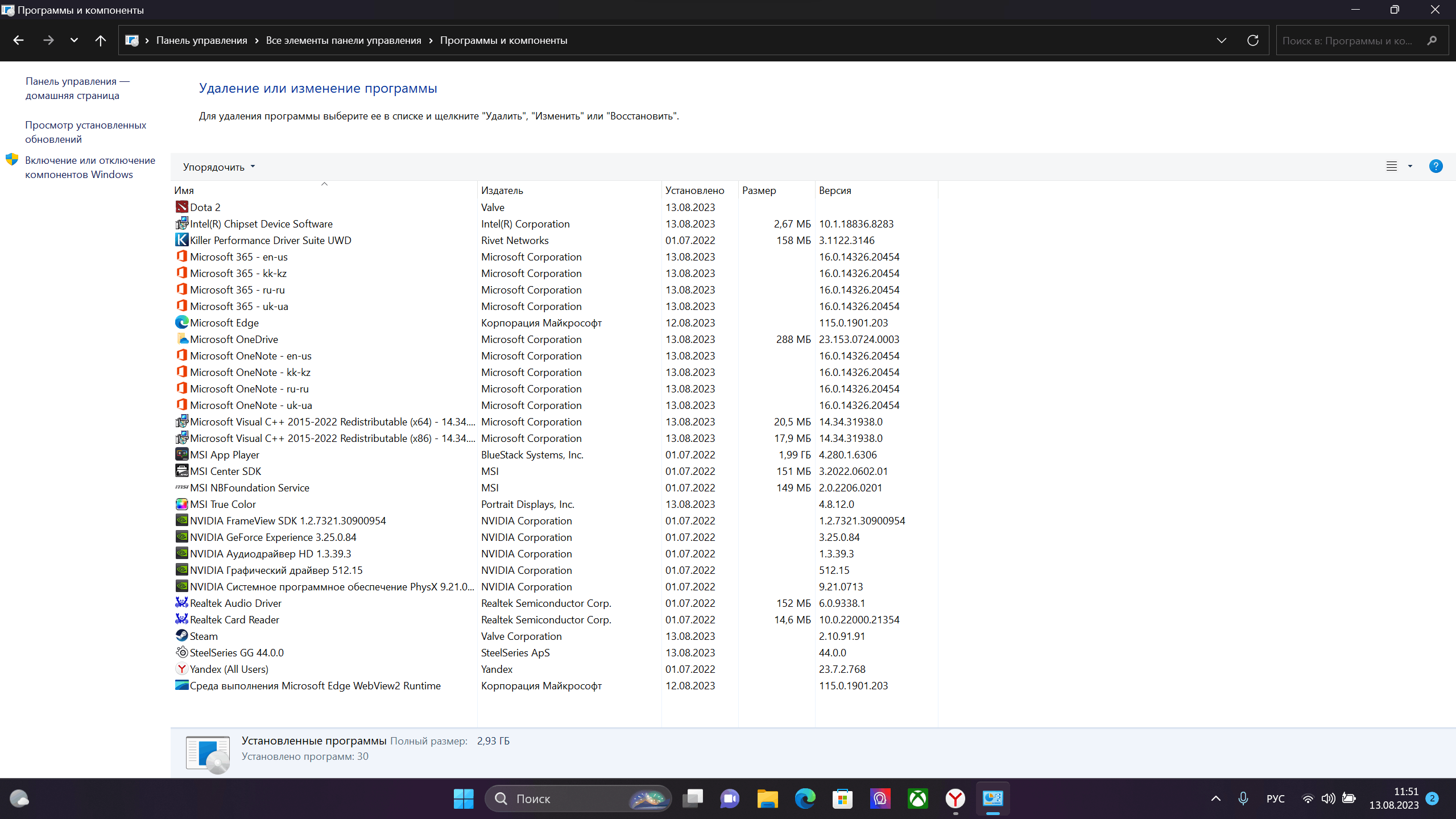Click the MSI Center SDK icon
This screenshot has width=1456, height=819.
point(181,471)
